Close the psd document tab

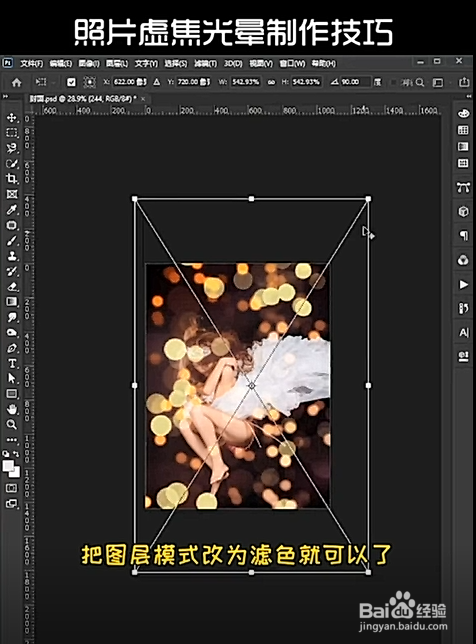coord(143,99)
